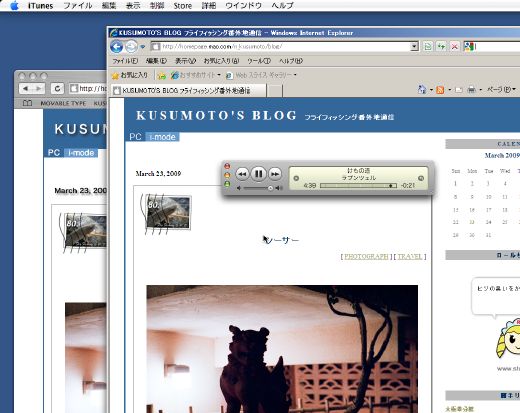
Task: Switch to the i-mode tab on the blog
Action: tap(162, 137)
